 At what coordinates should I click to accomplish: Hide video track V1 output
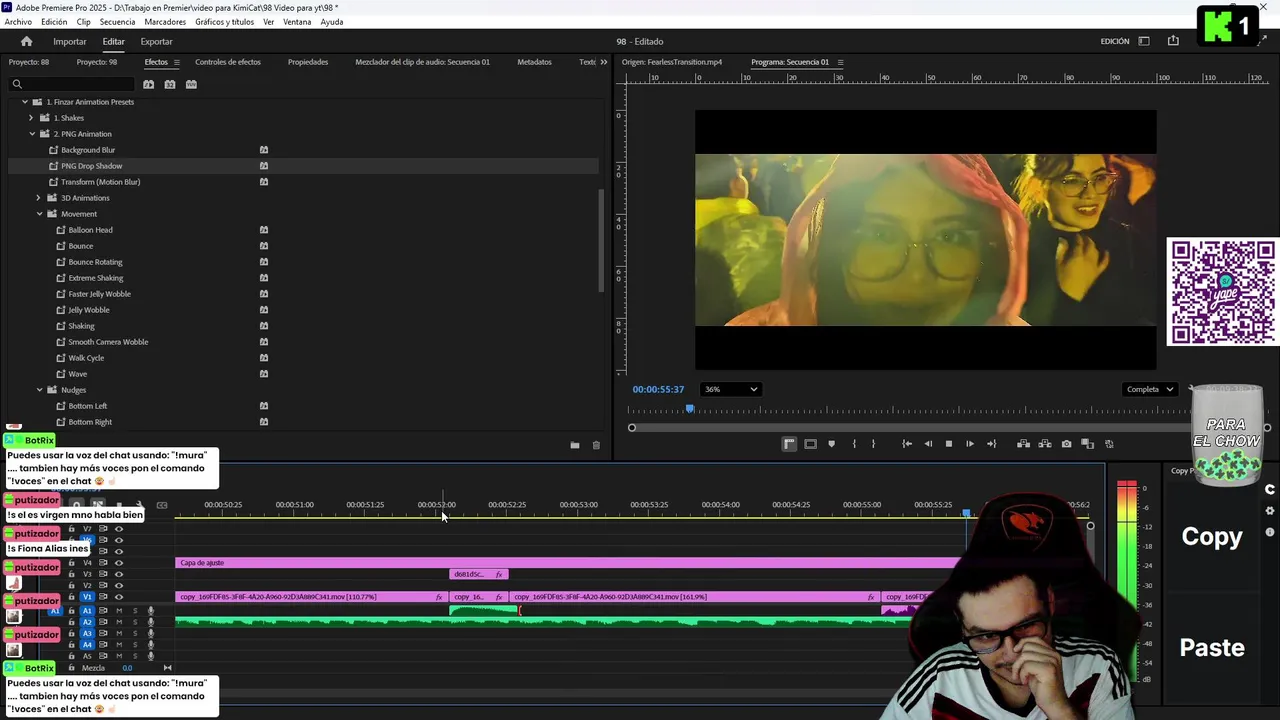coord(118,597)
